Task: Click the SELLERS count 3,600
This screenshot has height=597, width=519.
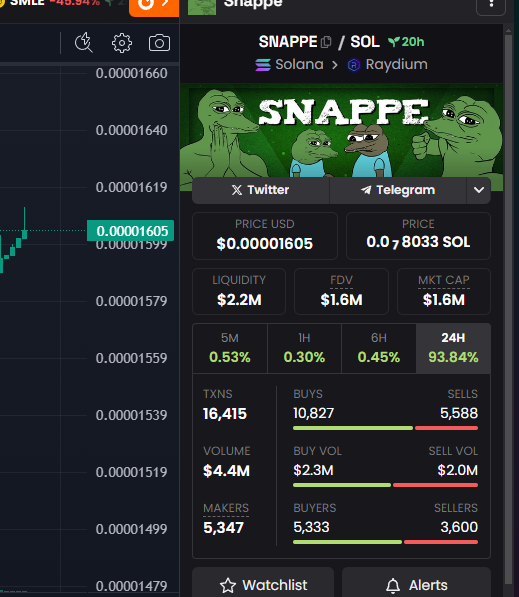Action: 459,527
